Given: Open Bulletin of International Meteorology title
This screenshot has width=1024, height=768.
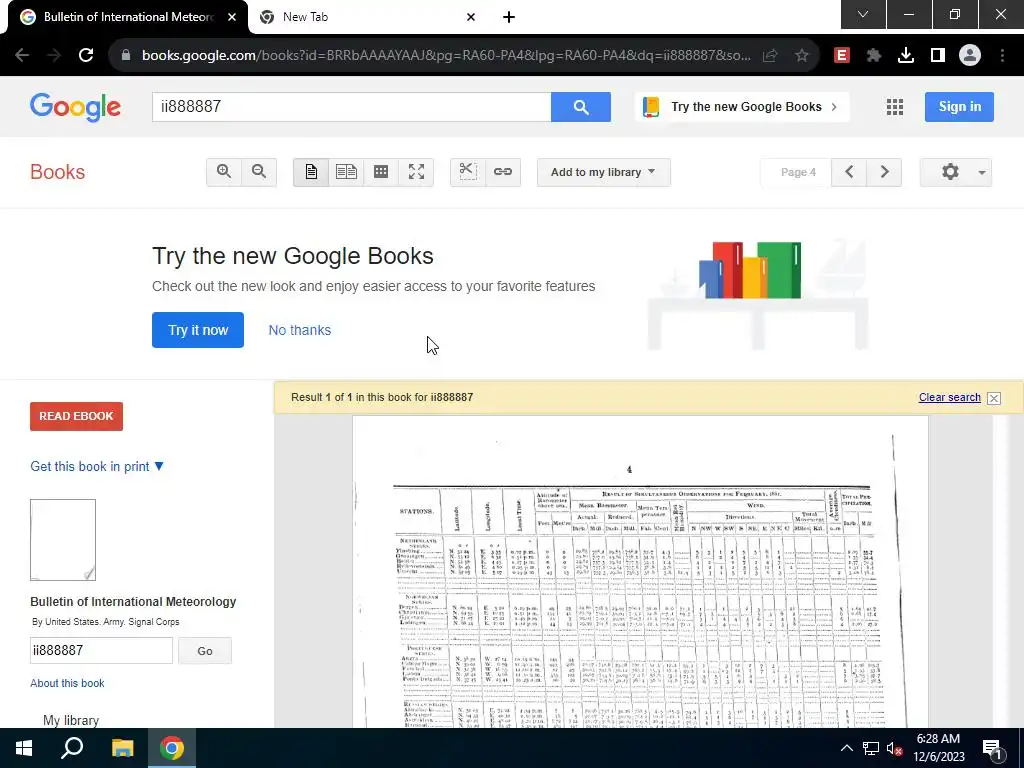Looking at the screenshot, I should coord(133,601).
